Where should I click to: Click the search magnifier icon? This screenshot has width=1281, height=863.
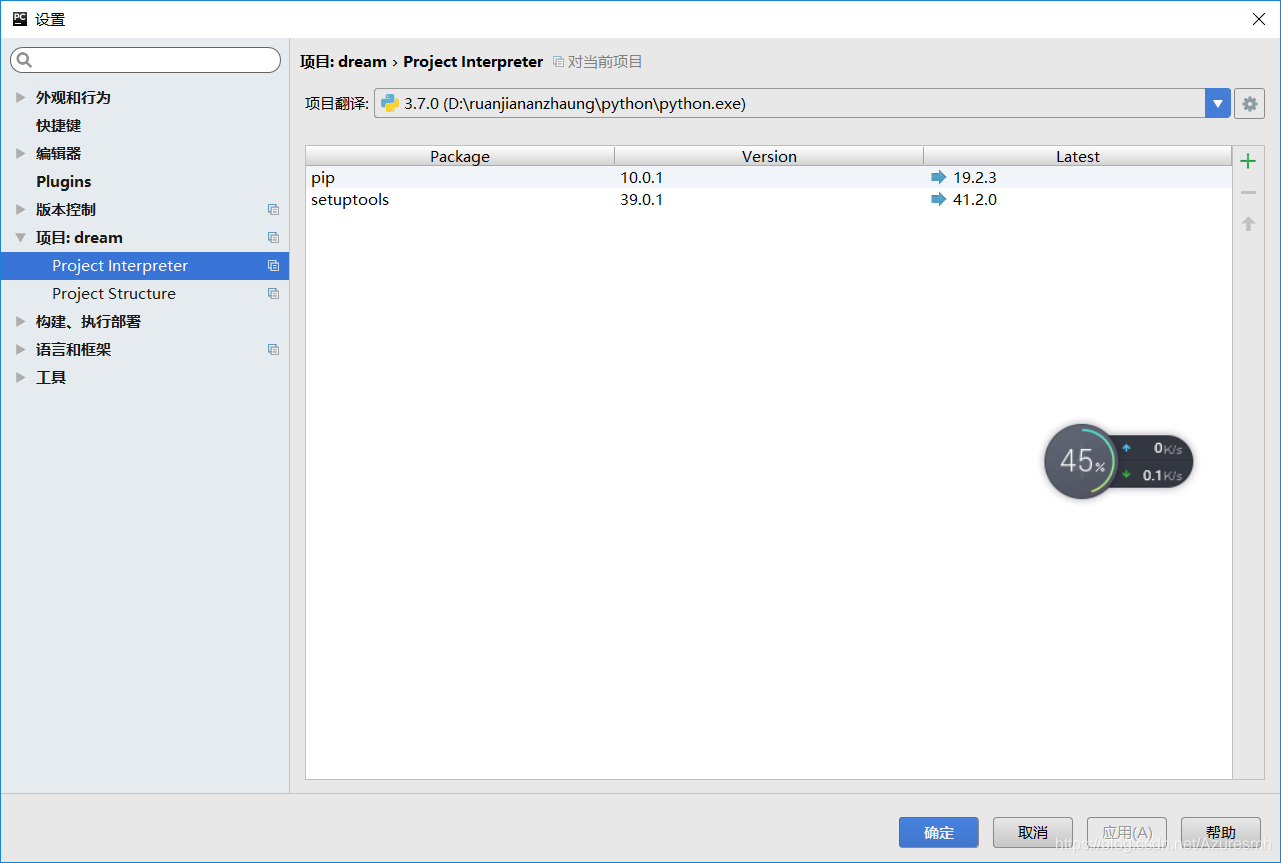click(x=25, y=60)
